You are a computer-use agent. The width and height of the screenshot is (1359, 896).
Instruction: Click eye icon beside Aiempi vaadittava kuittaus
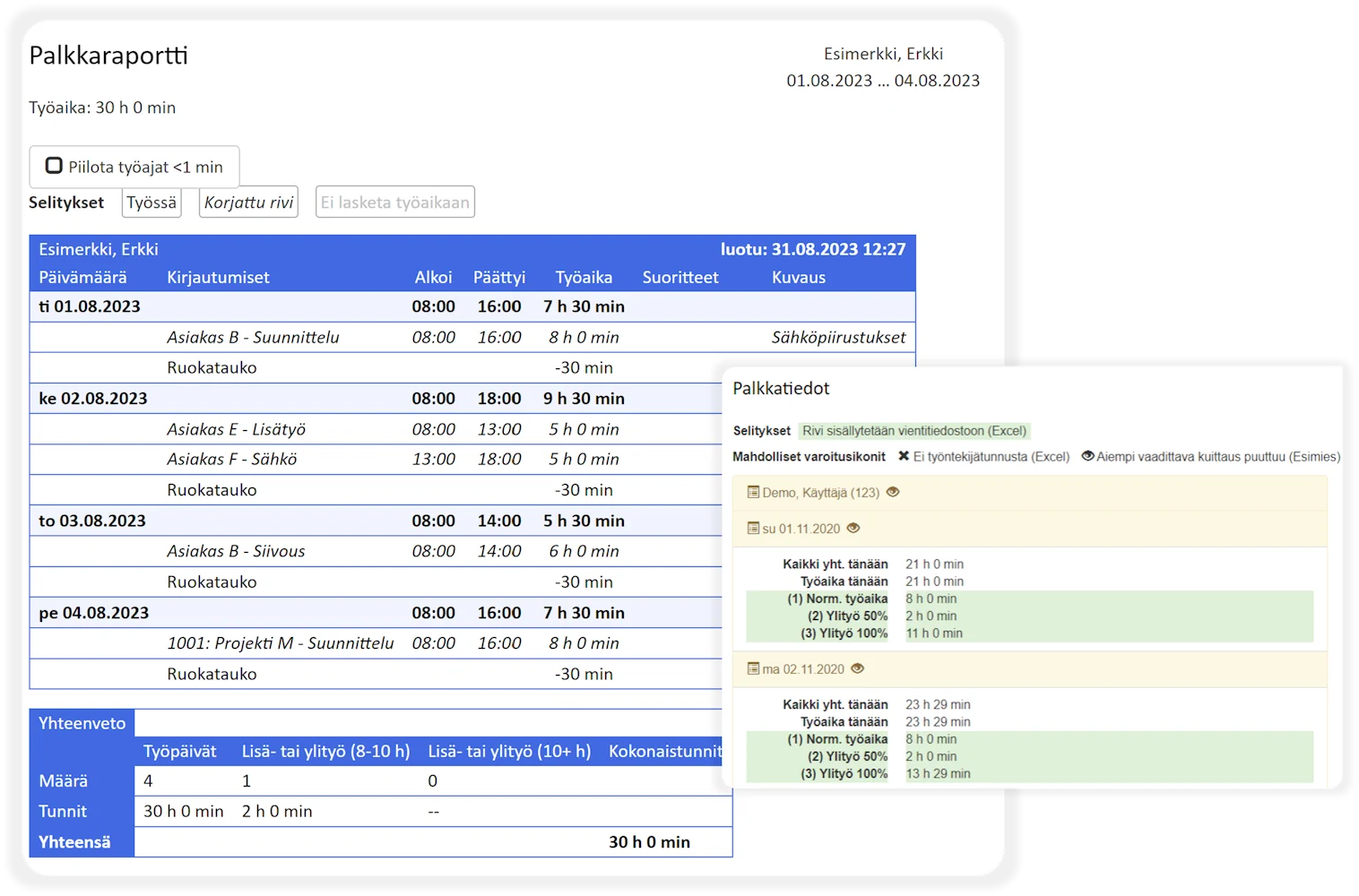coord(1087,456)
